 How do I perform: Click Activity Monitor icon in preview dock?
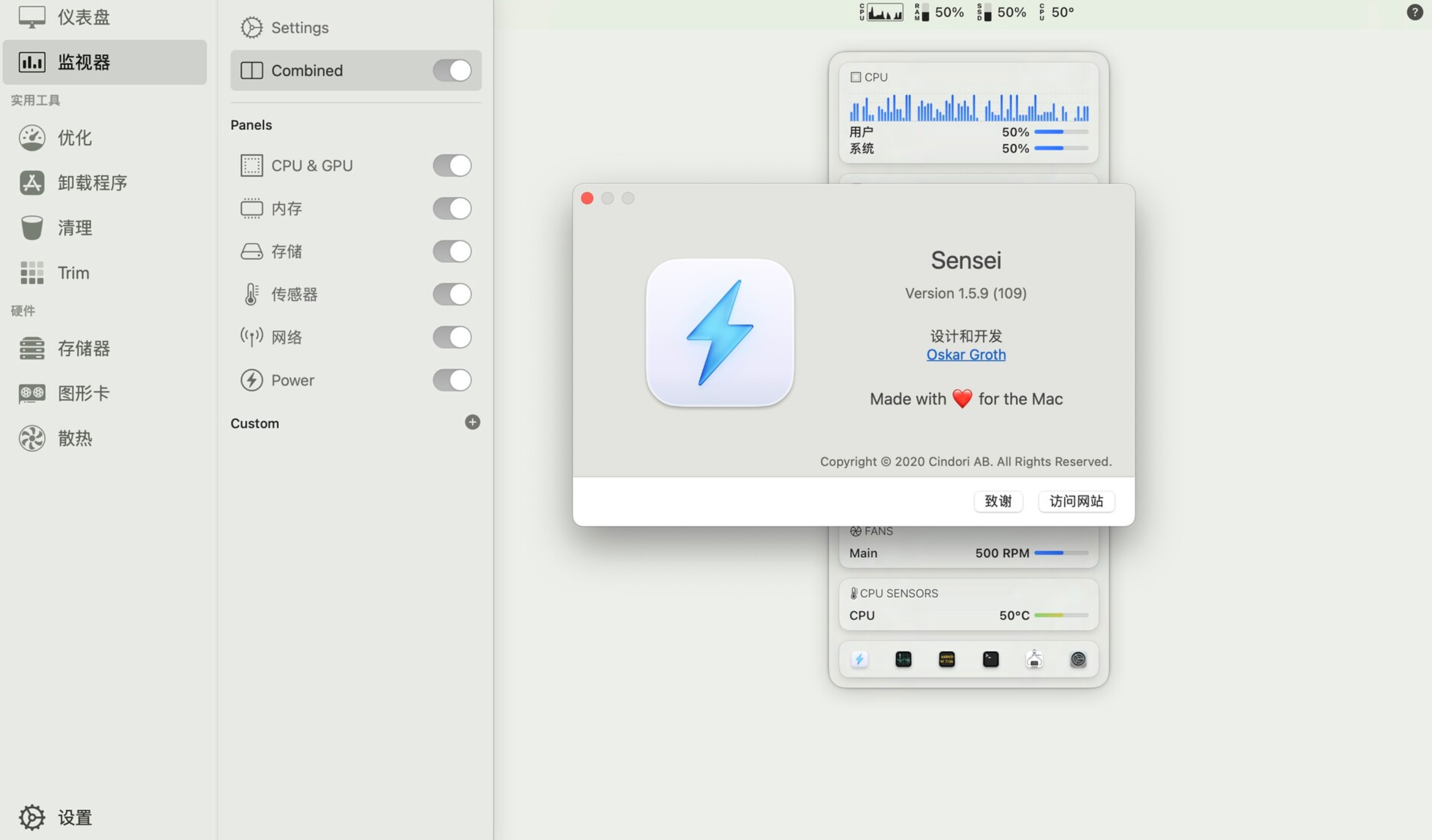[903, 660]
